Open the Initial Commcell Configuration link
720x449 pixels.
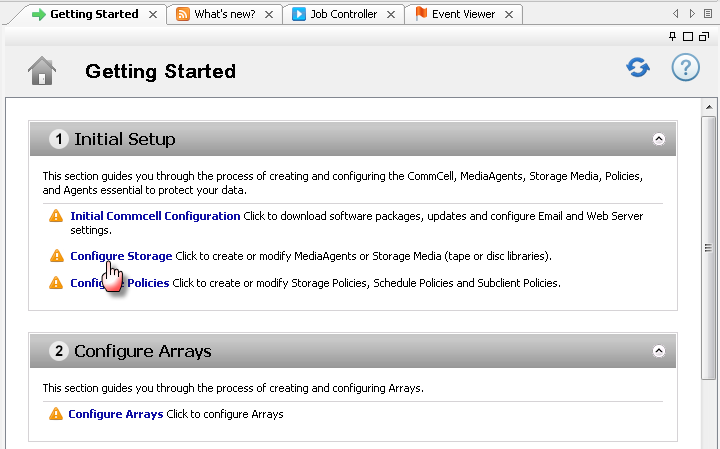coord(155,216)
